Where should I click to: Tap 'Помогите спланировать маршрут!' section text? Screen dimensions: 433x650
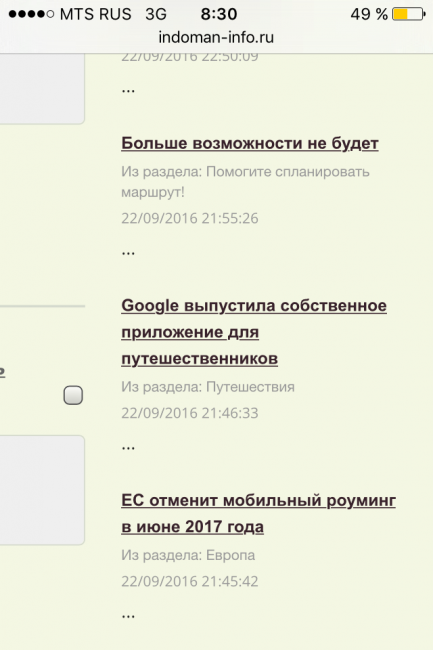tap(245, 182)
